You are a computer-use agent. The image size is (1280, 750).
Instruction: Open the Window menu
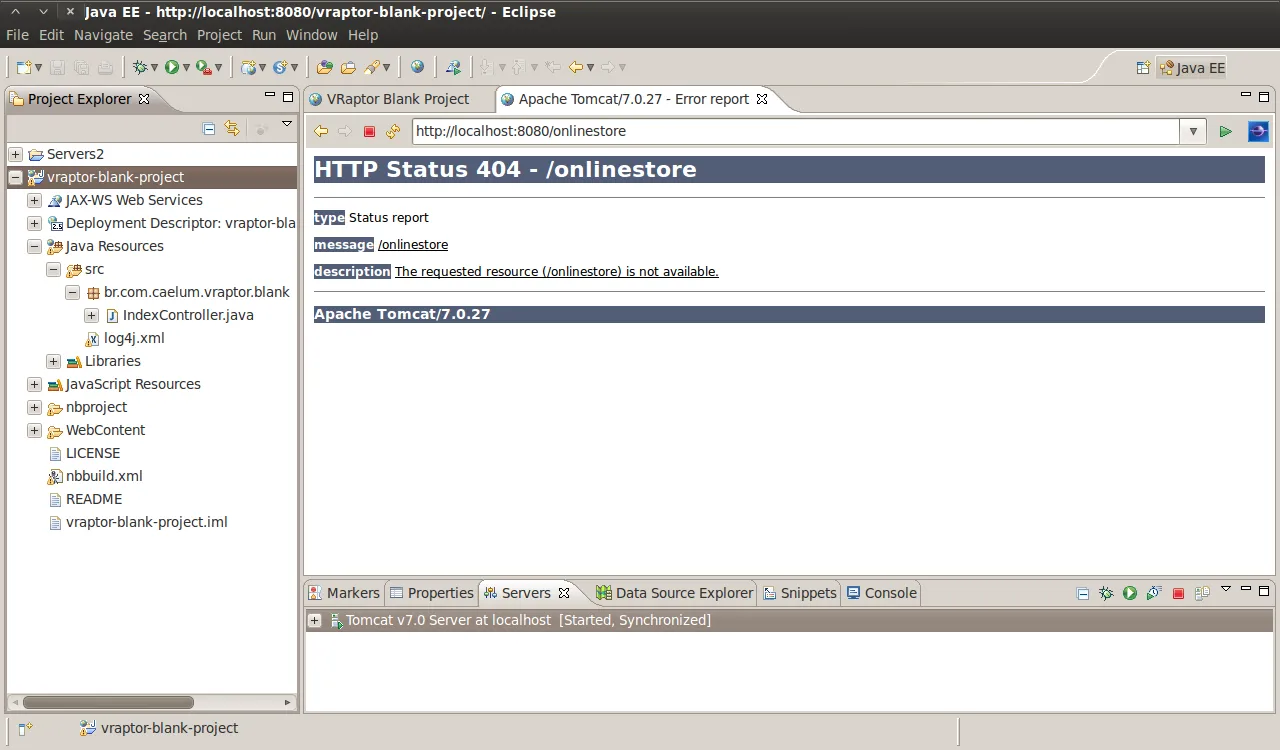coord(312,34)
